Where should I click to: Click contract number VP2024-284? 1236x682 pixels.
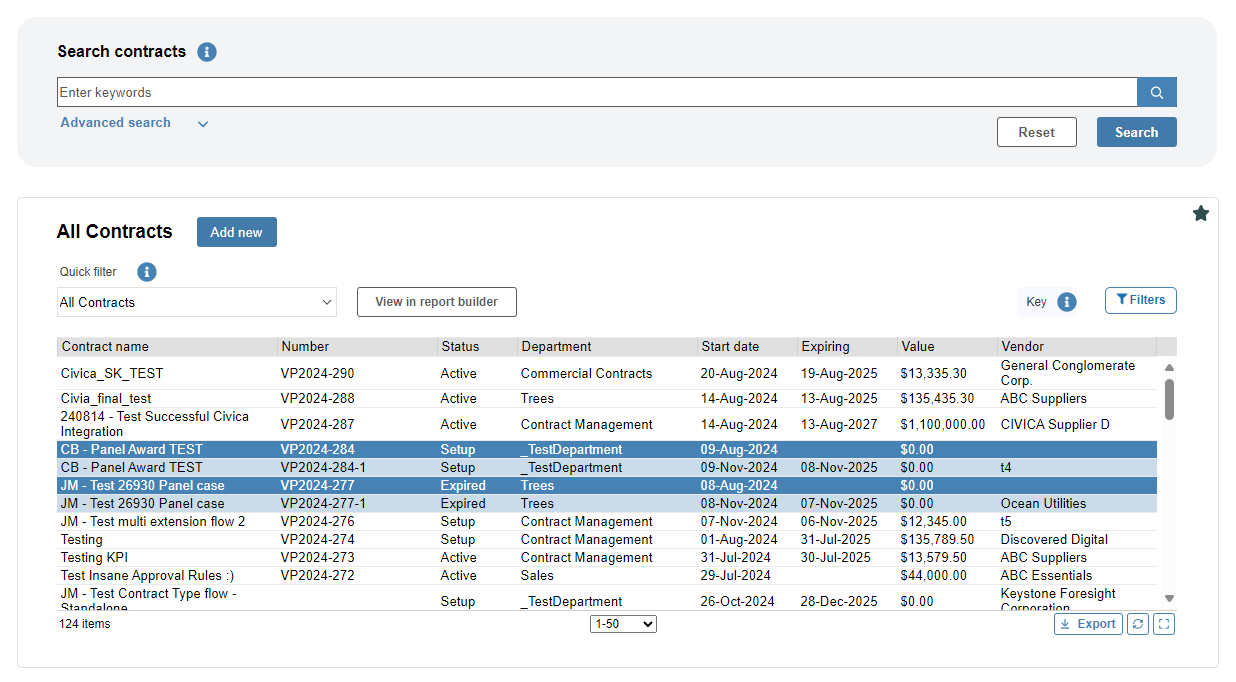click(317, 450)
